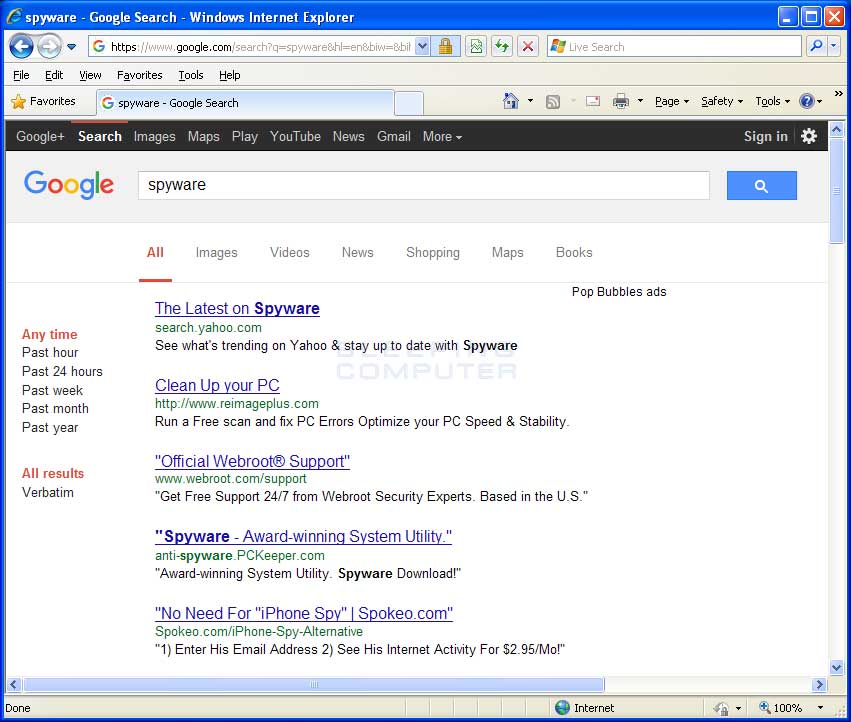
Task: Click the horizontal scrollbar right arrow
Action: click(x=819, y=685)
